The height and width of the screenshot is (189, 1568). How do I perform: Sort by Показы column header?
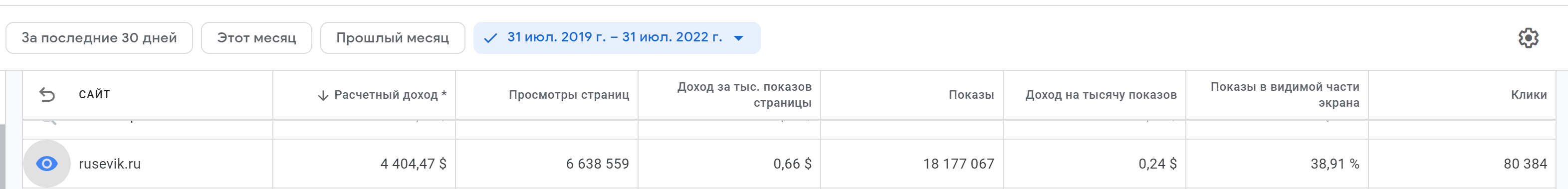tap(971, 95)
